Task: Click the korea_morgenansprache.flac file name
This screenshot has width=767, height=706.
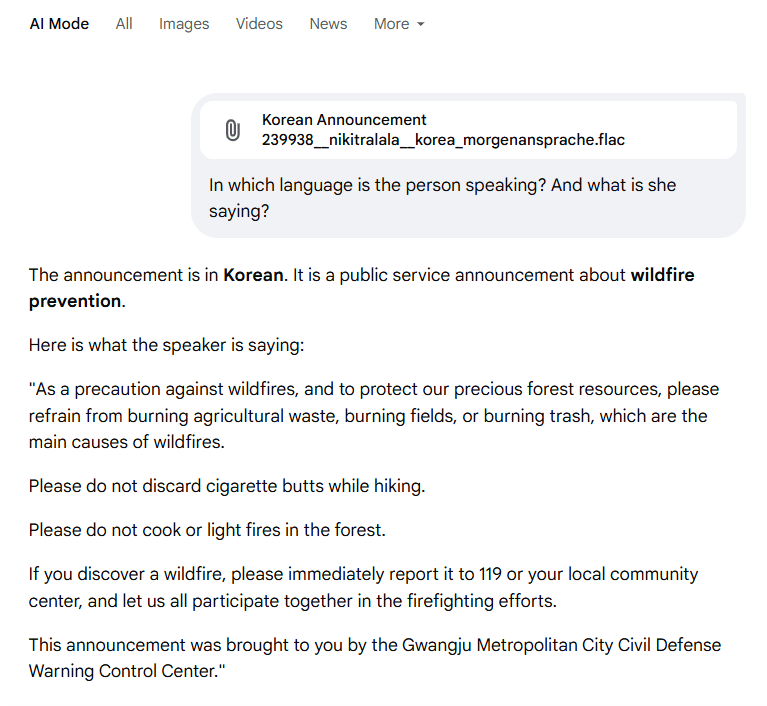Action: (443, 140)
